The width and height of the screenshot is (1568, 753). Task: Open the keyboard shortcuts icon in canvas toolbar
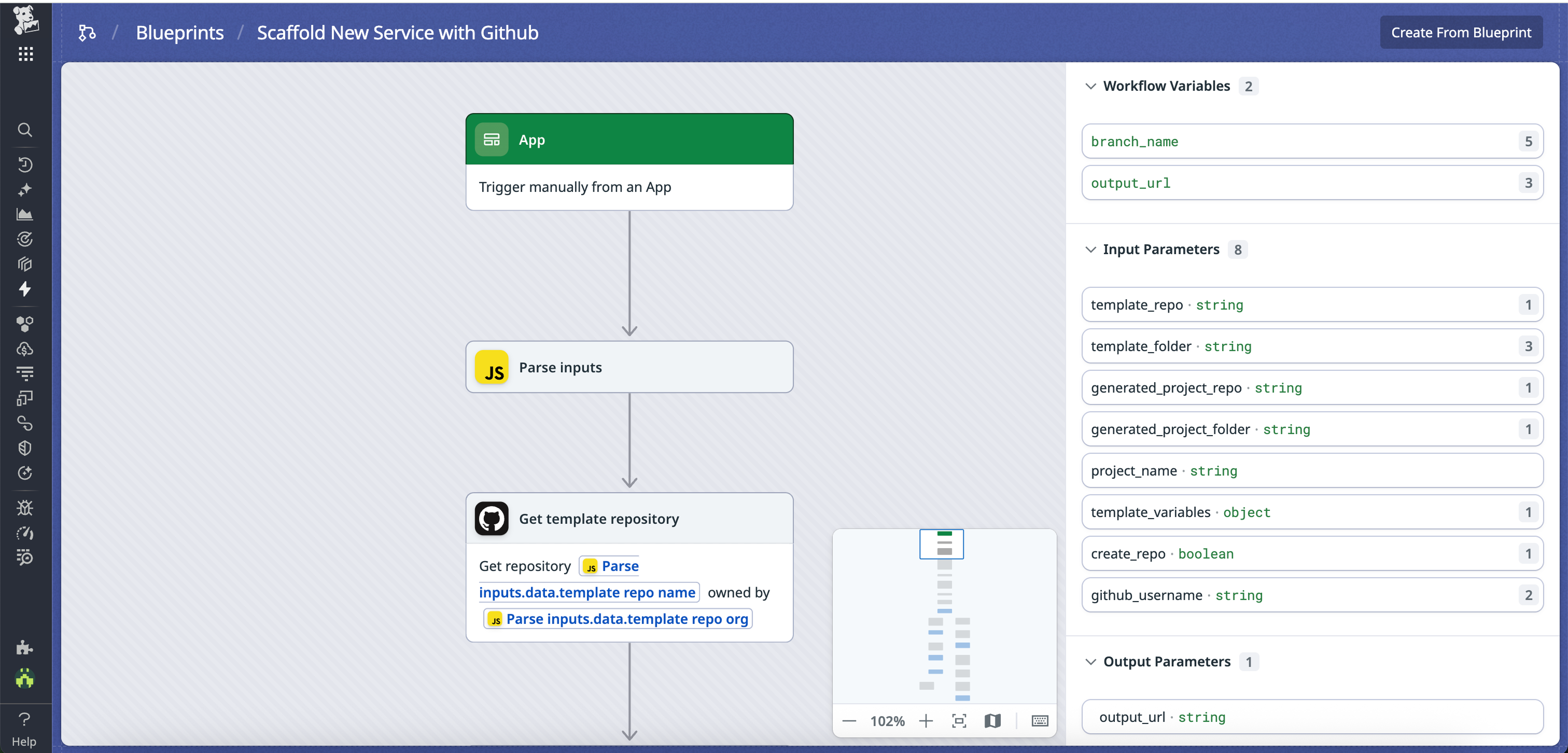click(x=1039, y=721)
